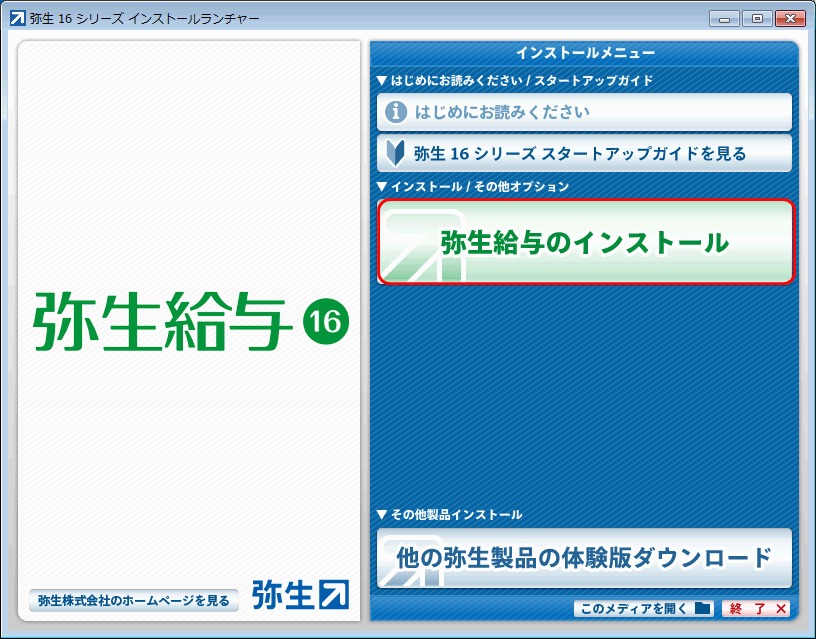816x639 pixels.
Task: Click the インストールメニュー header
Action: (585, 53)
